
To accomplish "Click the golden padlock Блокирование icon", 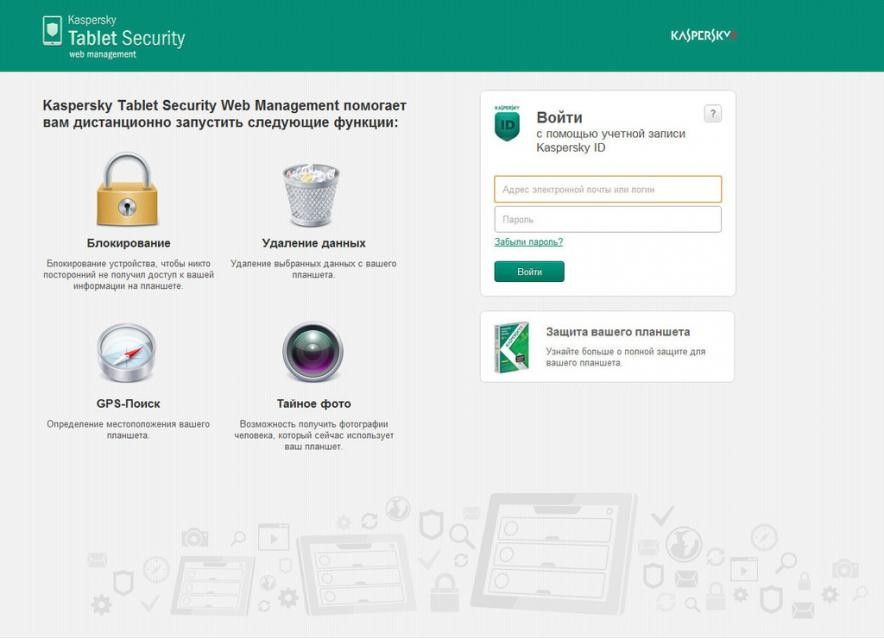I will click(x=128, y=190).
